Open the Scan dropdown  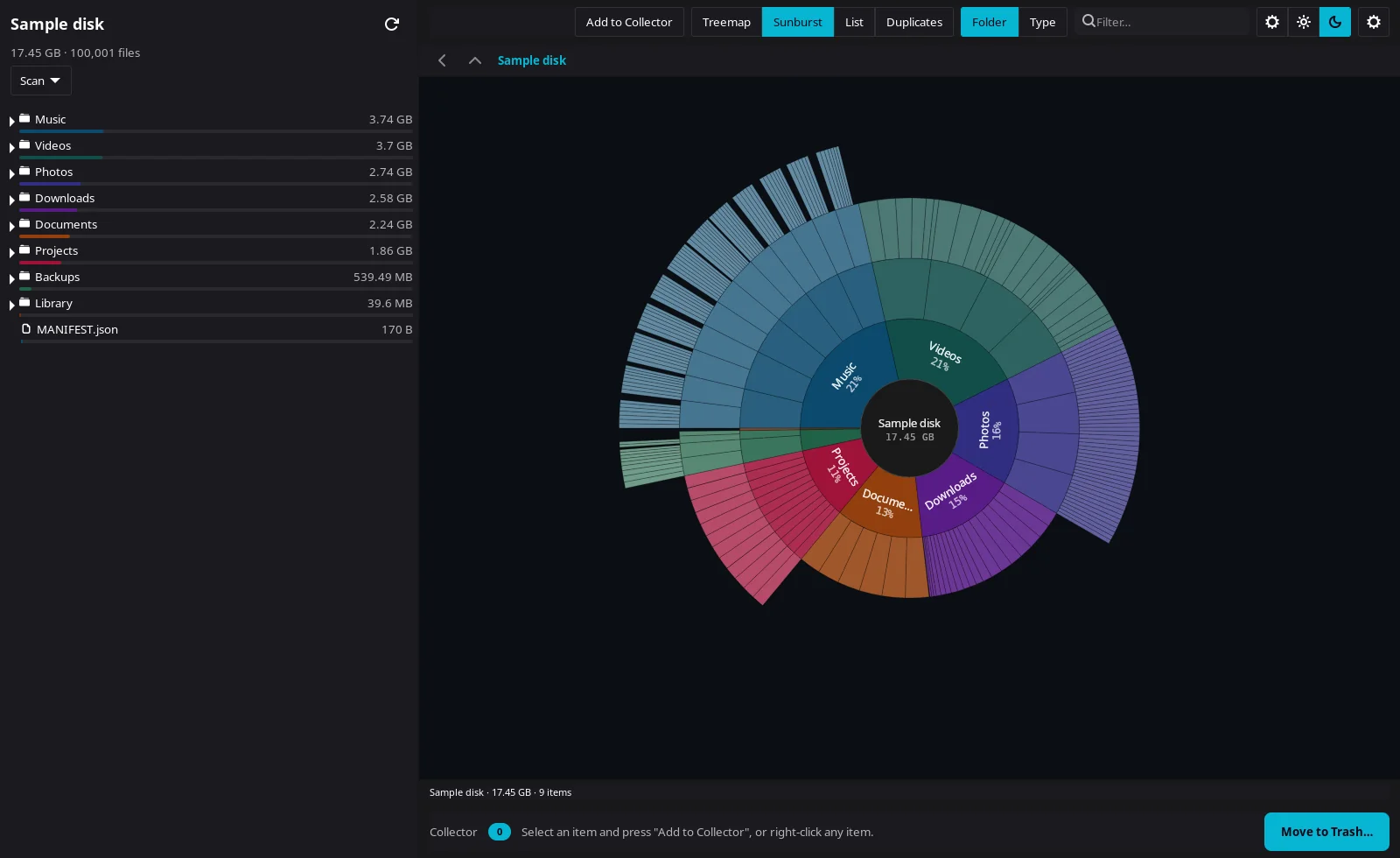tap(40, 81)
